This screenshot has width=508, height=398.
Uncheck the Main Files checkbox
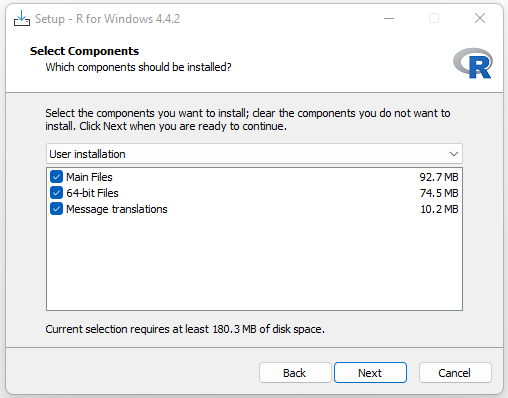pos(56,177)
